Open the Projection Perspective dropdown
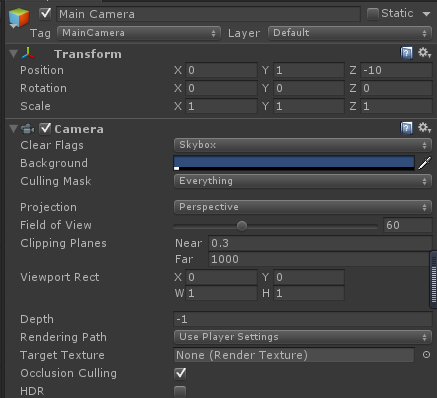Viewport: 437px width, 398px height. pyautogui.click(x=303, y=207)
